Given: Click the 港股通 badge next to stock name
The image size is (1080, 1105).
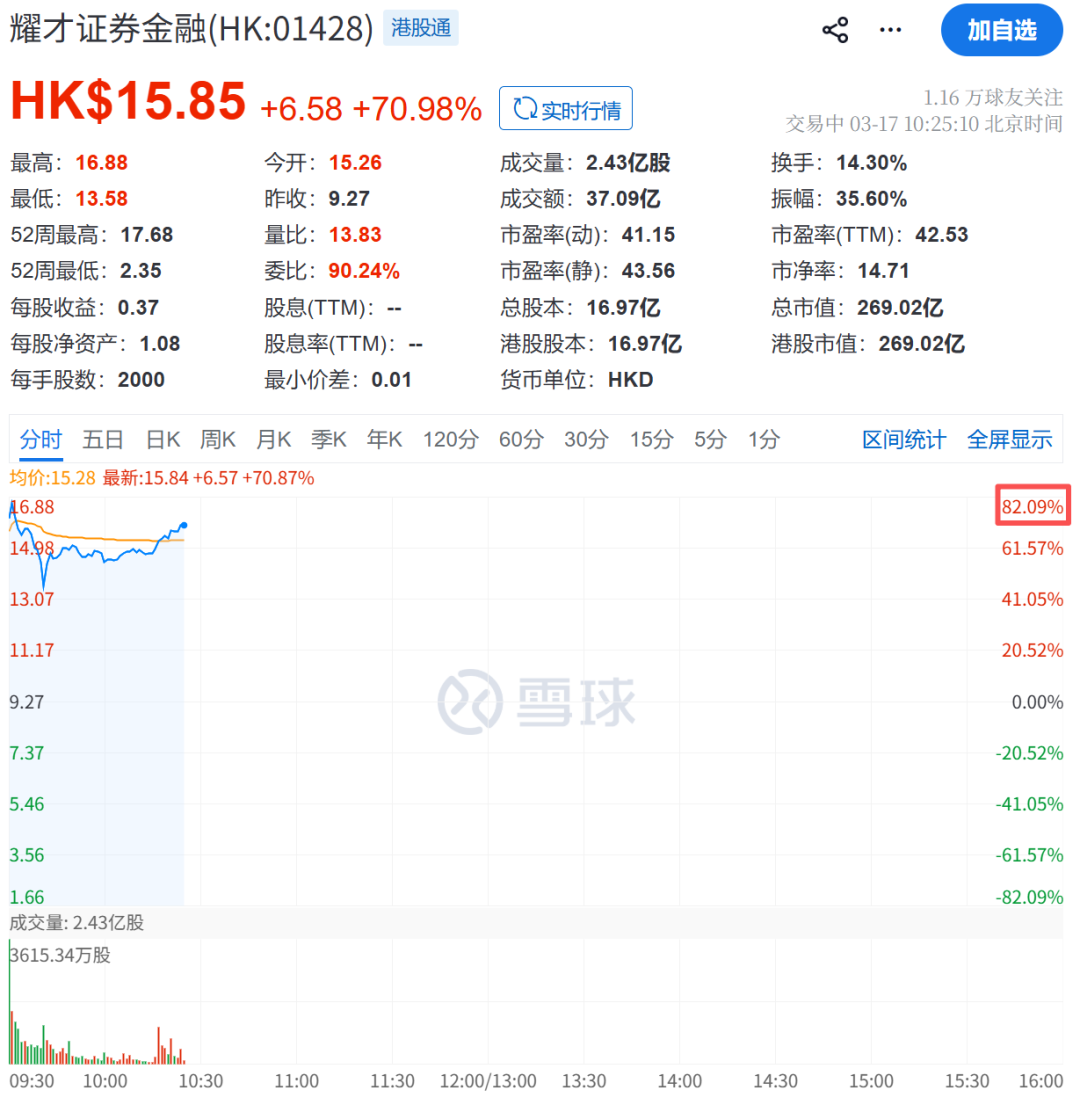Looking at the screenshot, I should coord(420,27).
